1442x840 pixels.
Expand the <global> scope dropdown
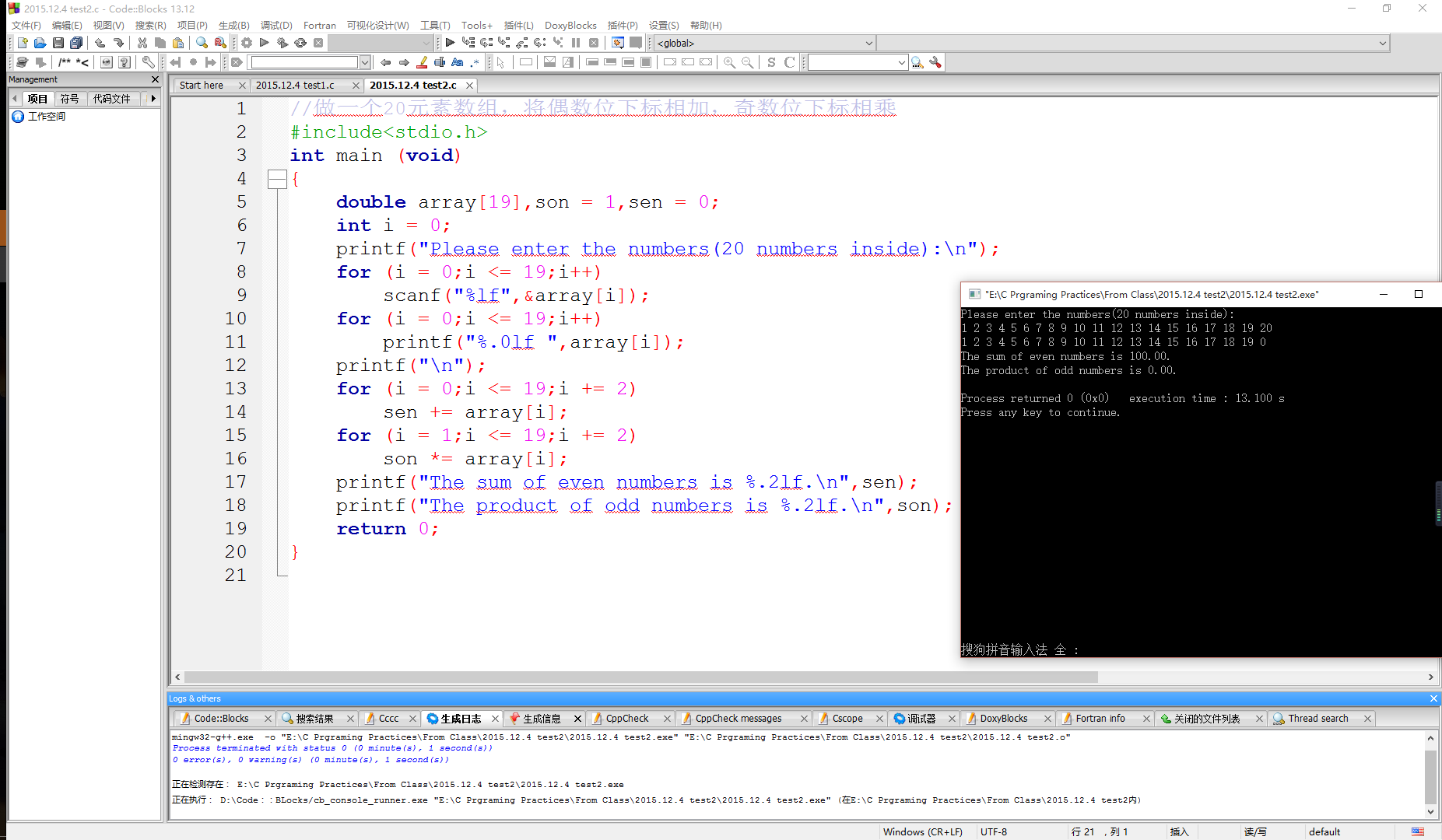tap(869, 43)
